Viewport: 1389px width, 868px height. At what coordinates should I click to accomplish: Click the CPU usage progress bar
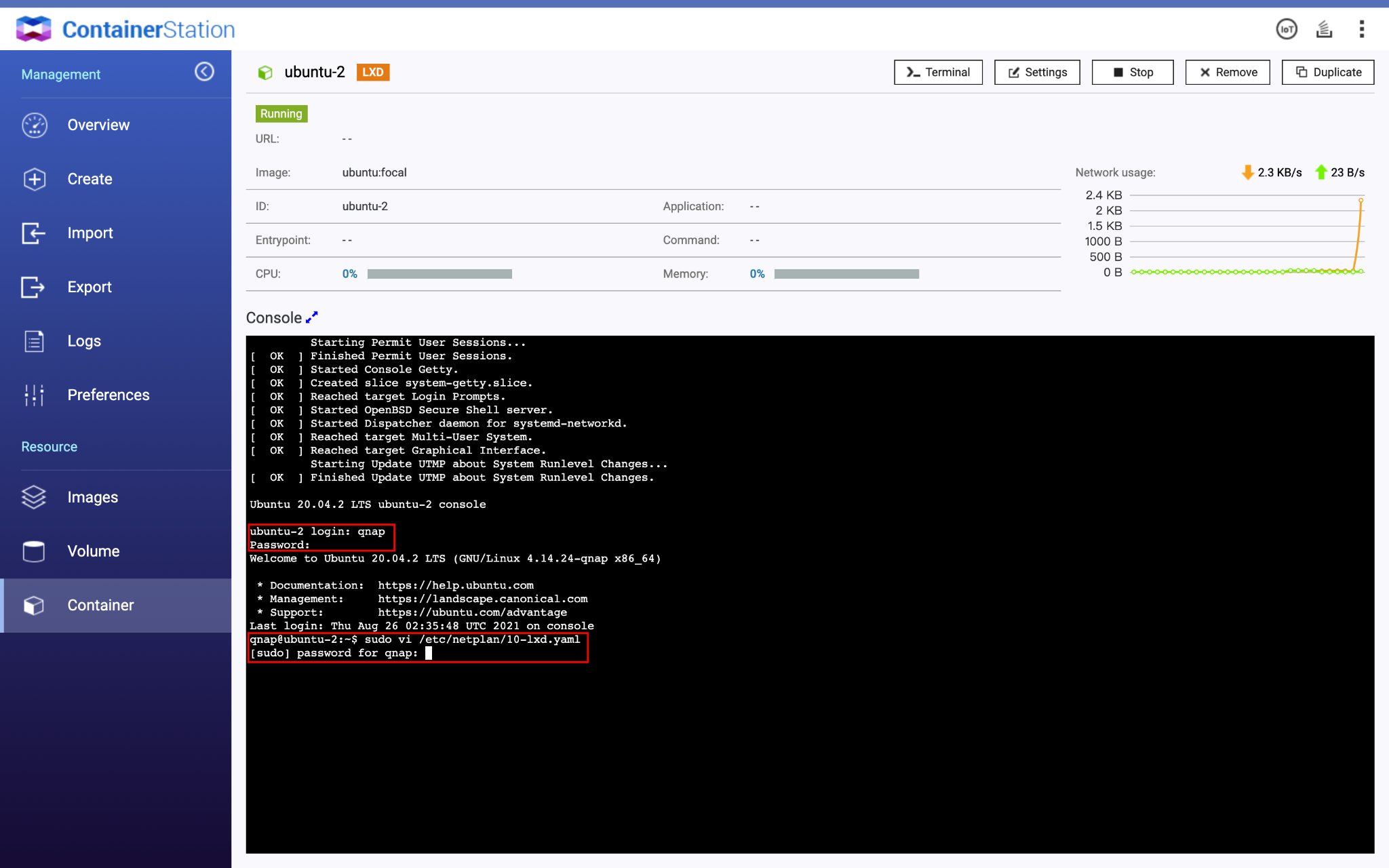[439, 274]
